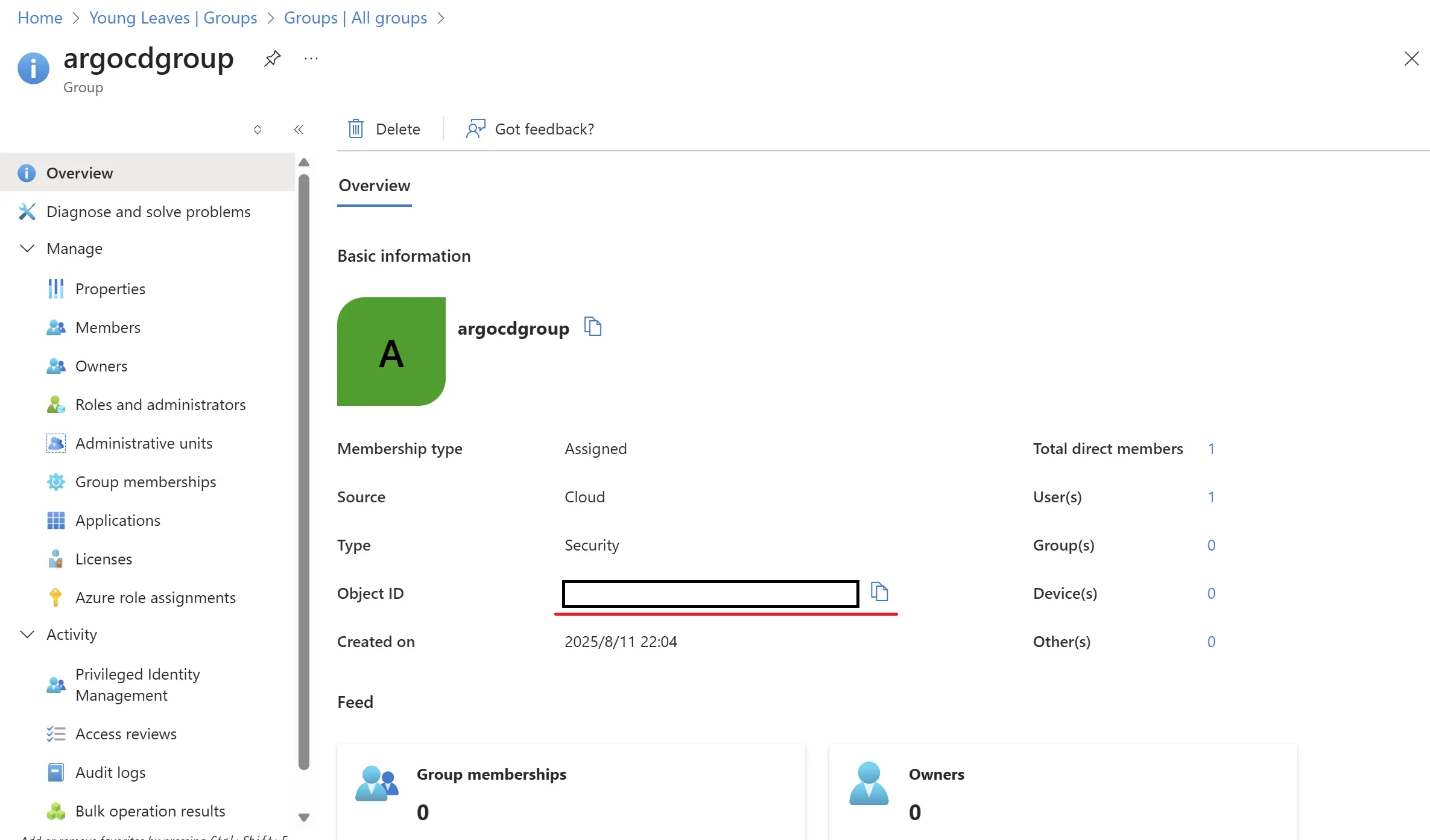Click the Properties bars icon

click(x=55, y=289)
